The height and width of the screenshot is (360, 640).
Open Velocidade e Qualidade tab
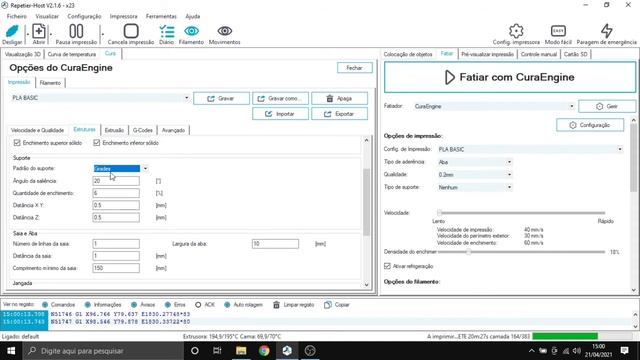(x=38, y=130)
